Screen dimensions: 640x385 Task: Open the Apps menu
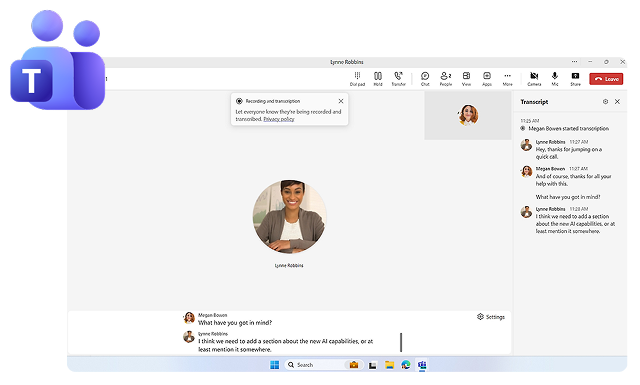point(487,79)
